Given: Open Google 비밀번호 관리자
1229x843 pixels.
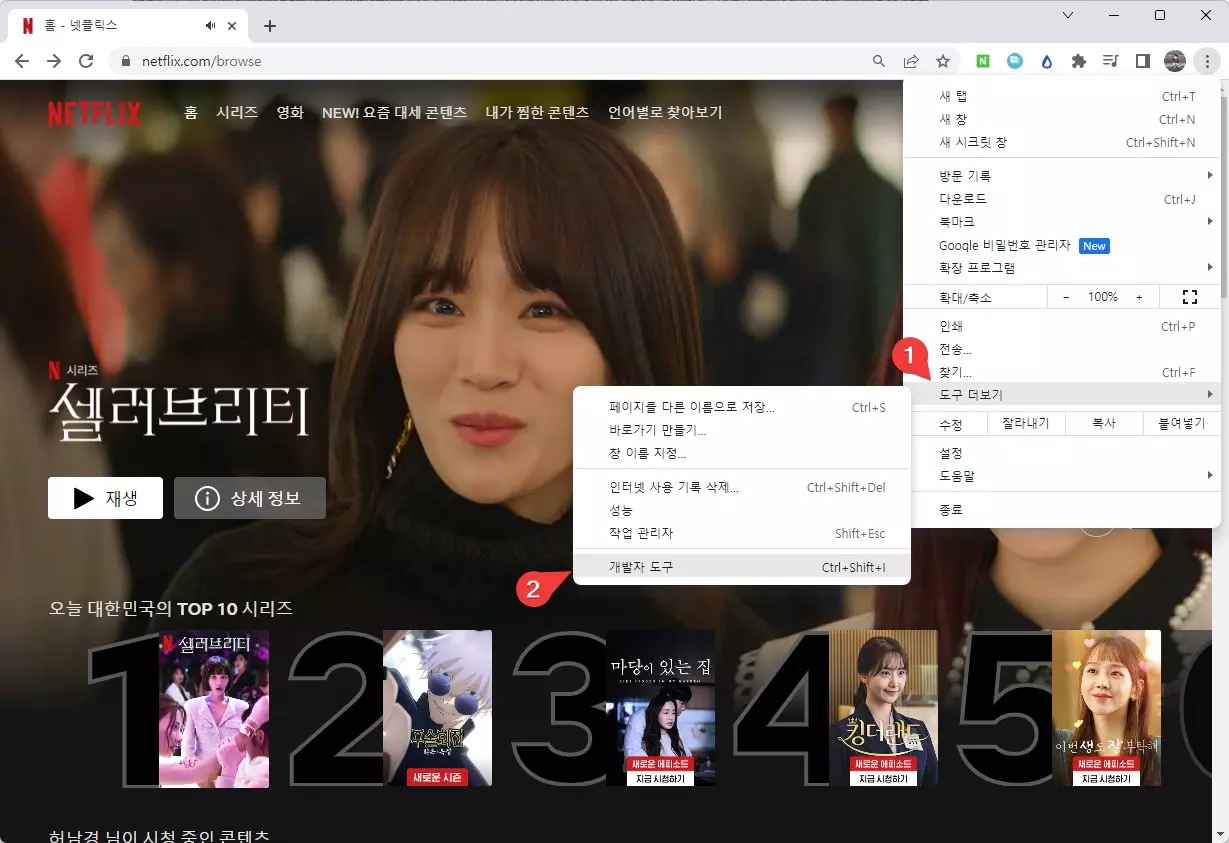Looking at the screenshot, I should pyautogui.click(x=1062, y=245).
